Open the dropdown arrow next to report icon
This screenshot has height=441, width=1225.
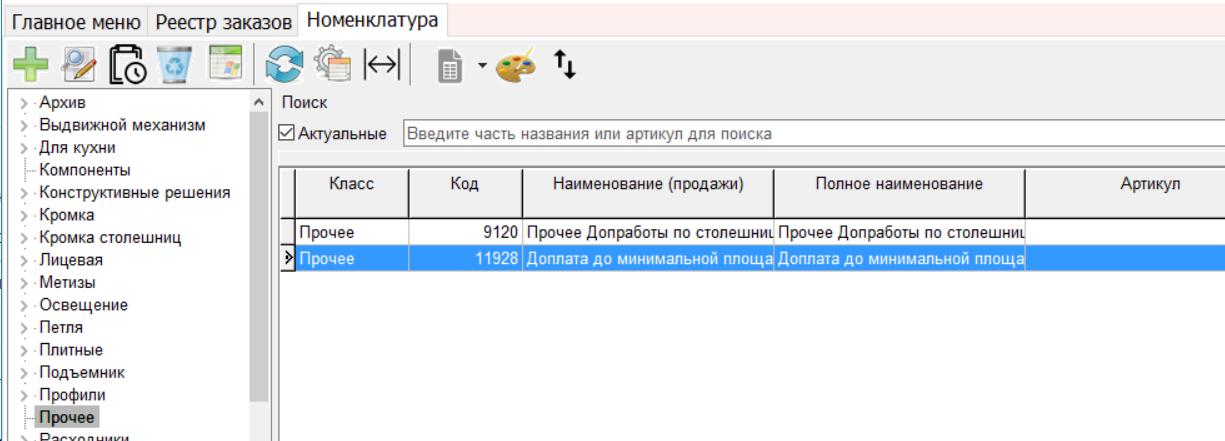coord(481,66)
